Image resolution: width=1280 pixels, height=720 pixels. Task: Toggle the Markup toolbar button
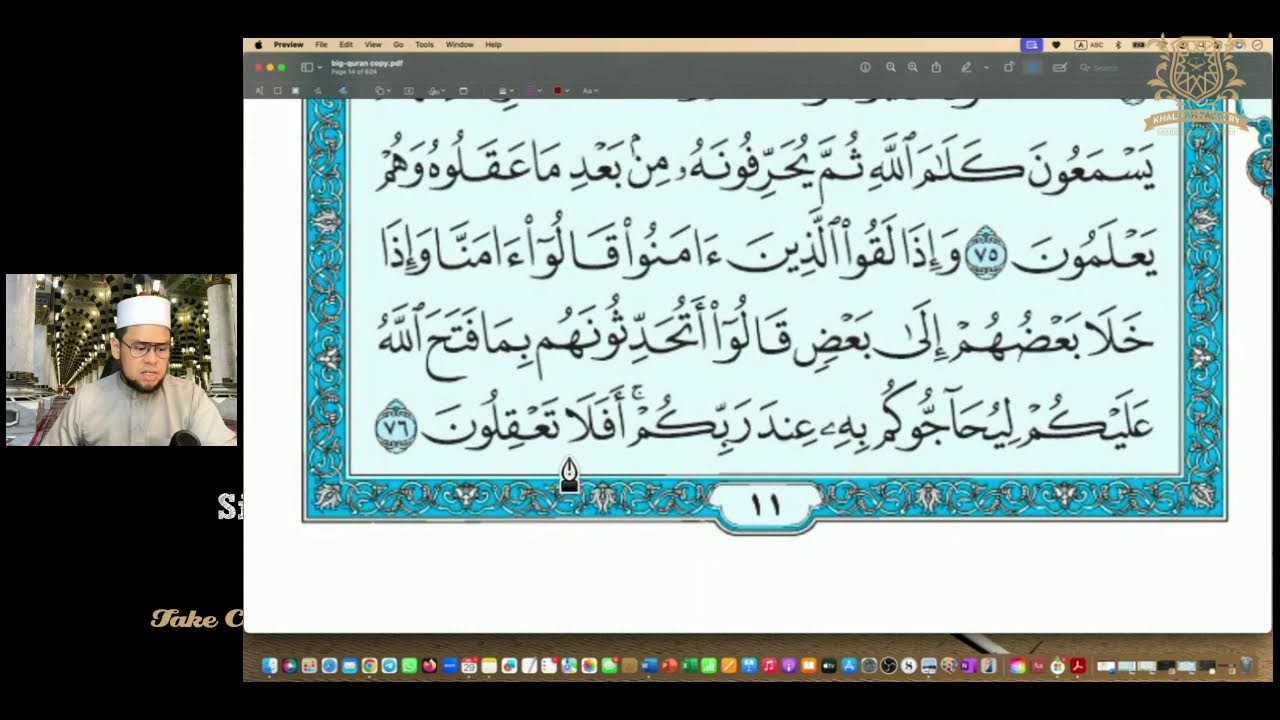tap(1033, 67)
